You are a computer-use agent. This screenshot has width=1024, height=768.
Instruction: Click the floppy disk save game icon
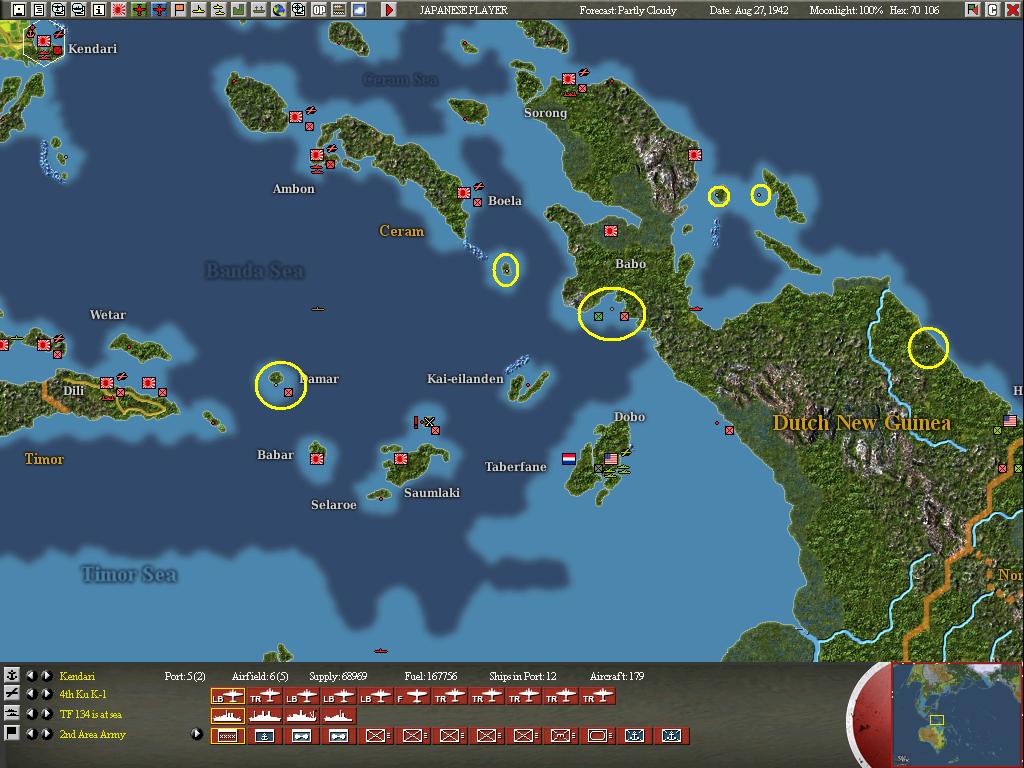tap(19, 10)
